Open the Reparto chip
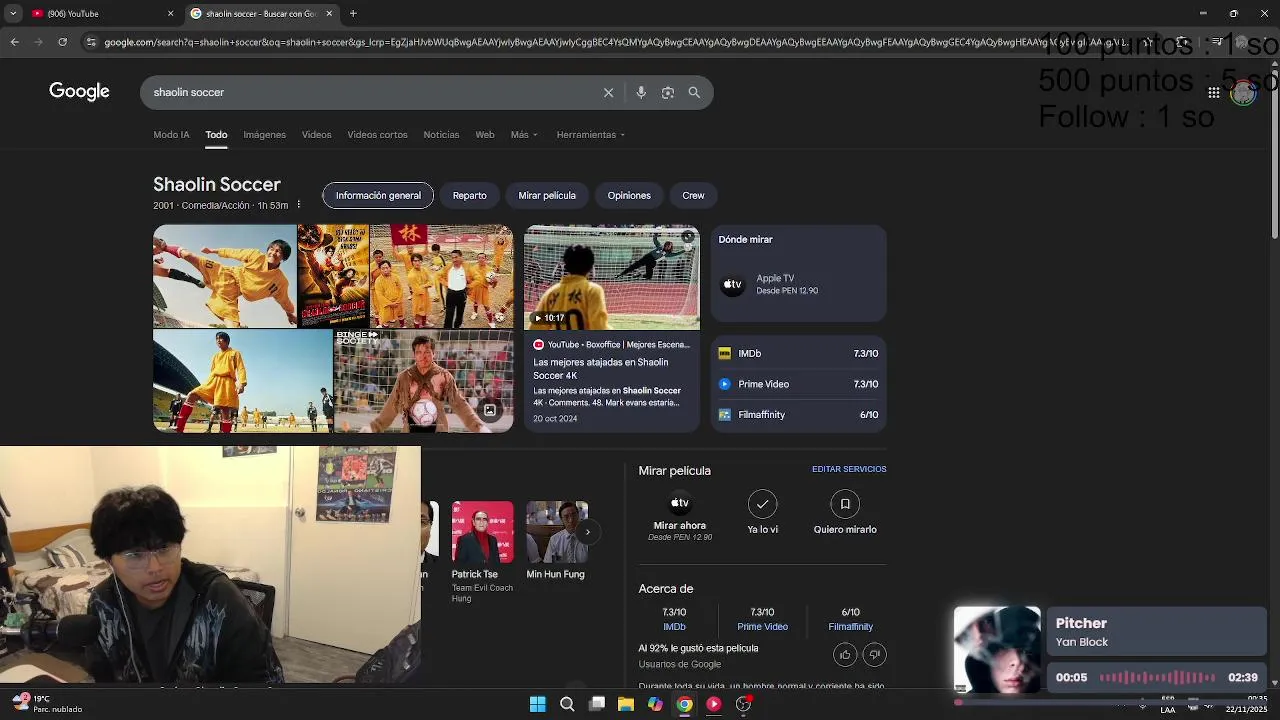 coord(469,196)
